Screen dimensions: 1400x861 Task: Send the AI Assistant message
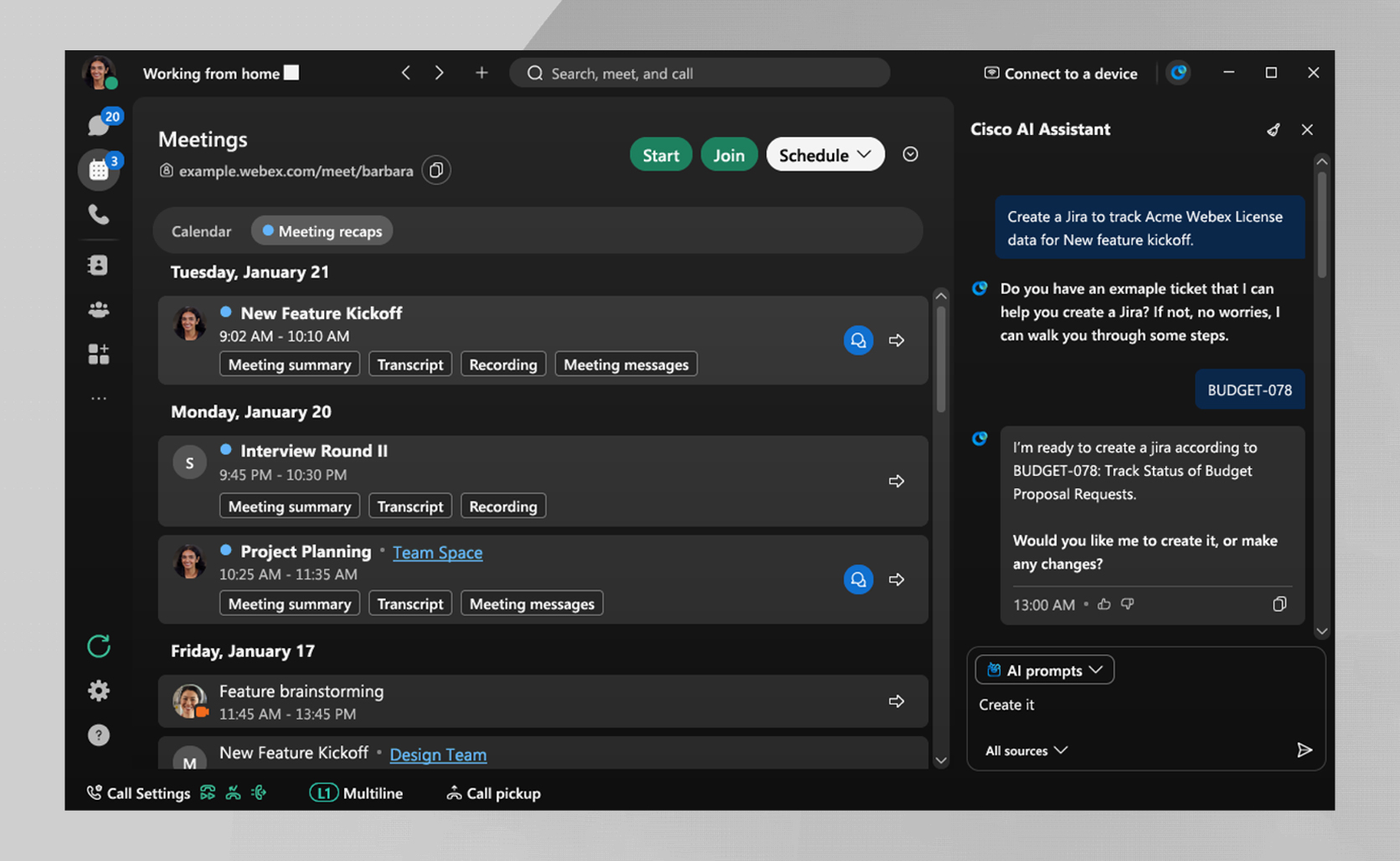(x=1304, y=750)
